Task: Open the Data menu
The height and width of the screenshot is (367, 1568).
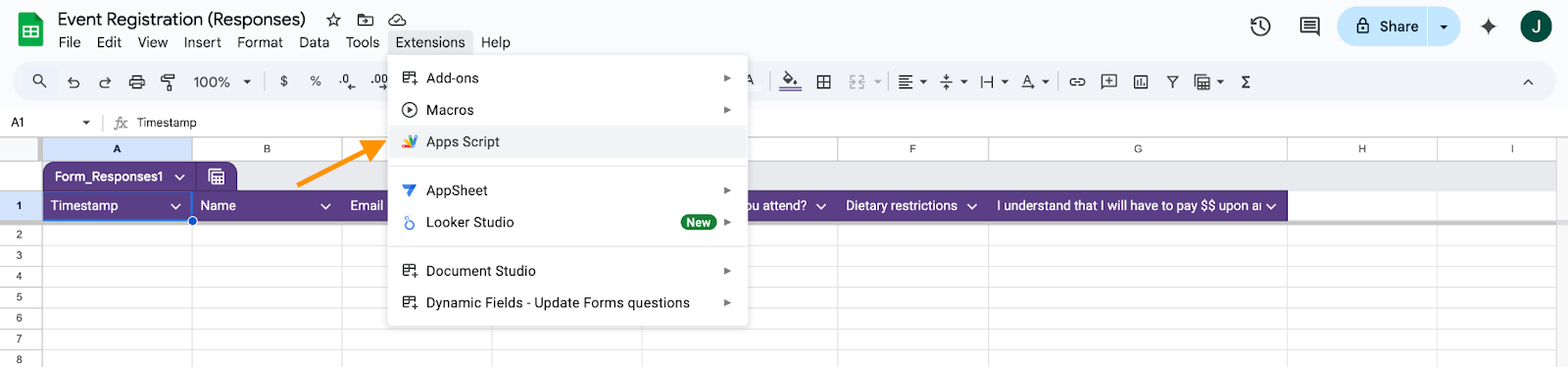Action: point(314,42)
